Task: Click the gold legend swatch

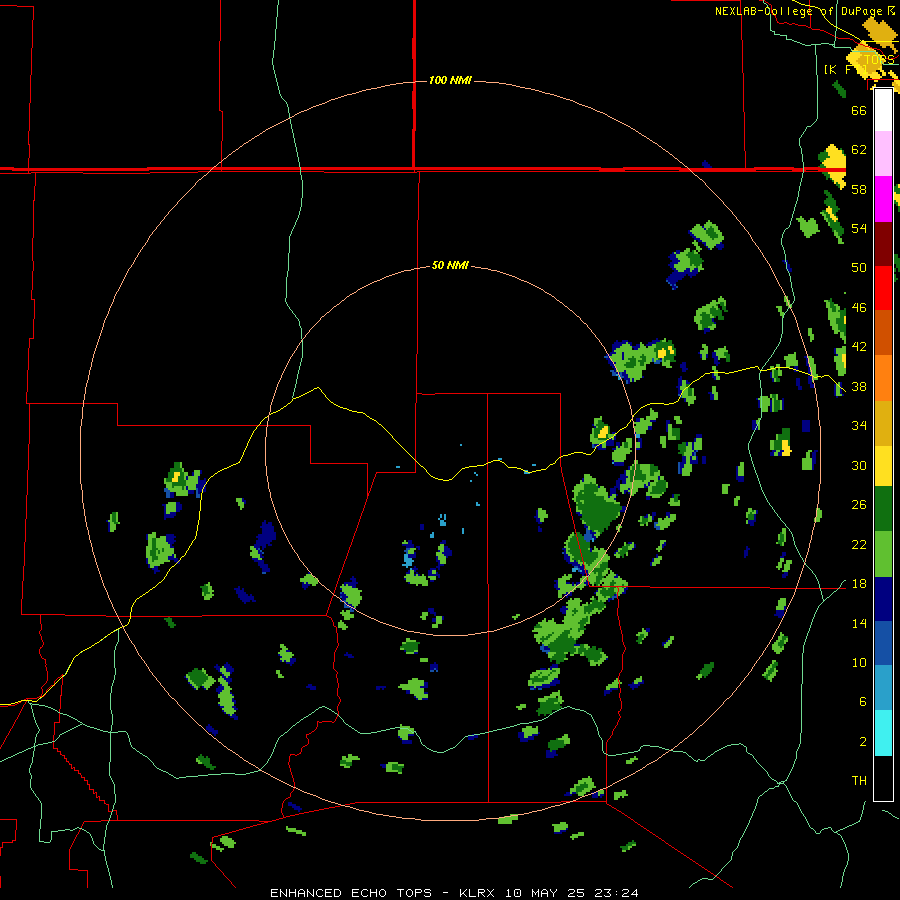Action: tap(883, 423)
